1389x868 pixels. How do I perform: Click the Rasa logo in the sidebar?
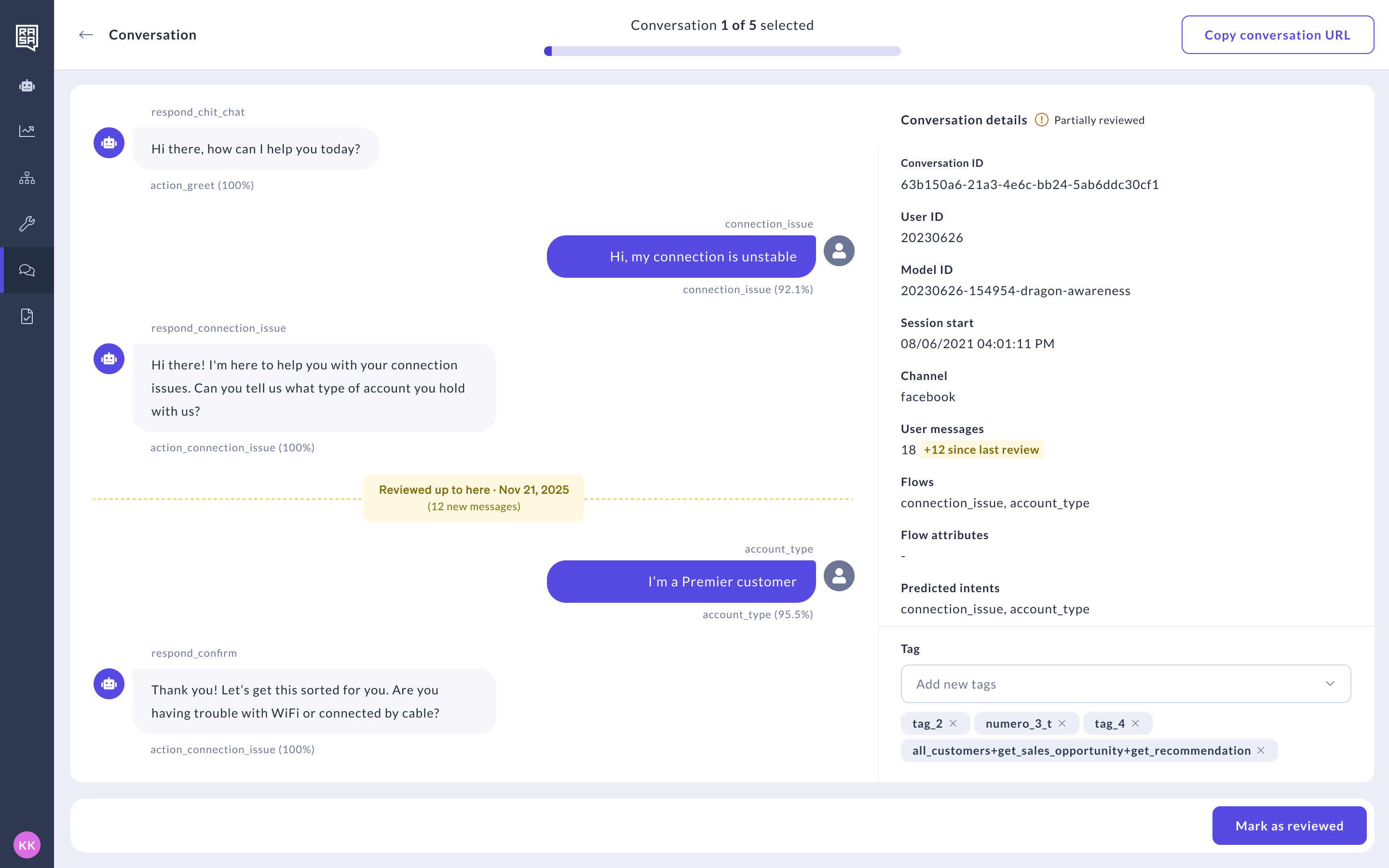27,37
